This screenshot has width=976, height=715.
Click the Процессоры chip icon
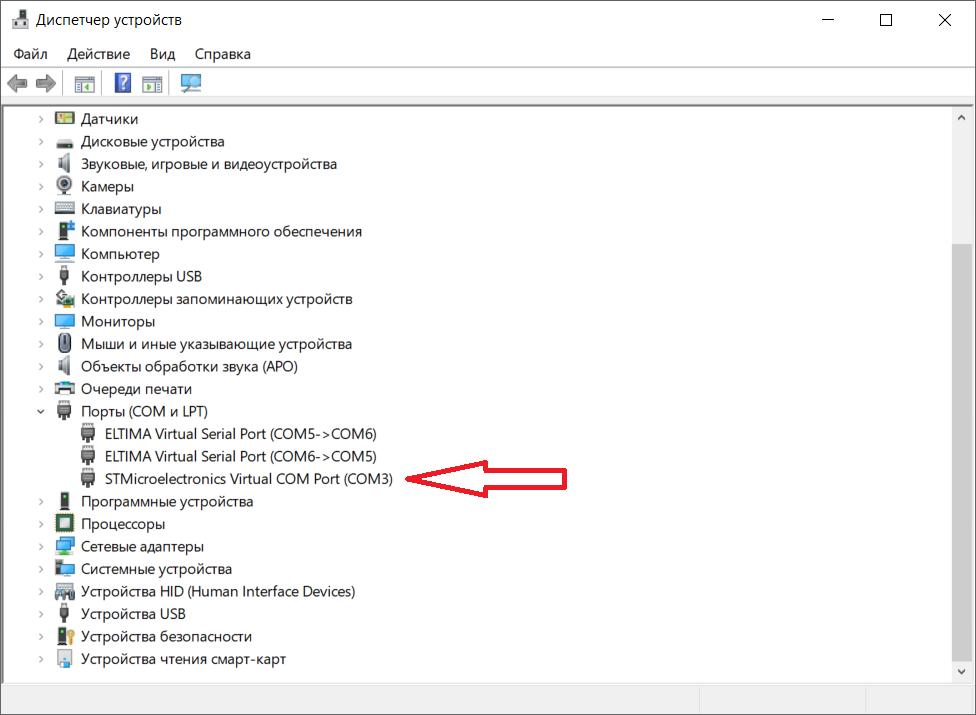64,524
